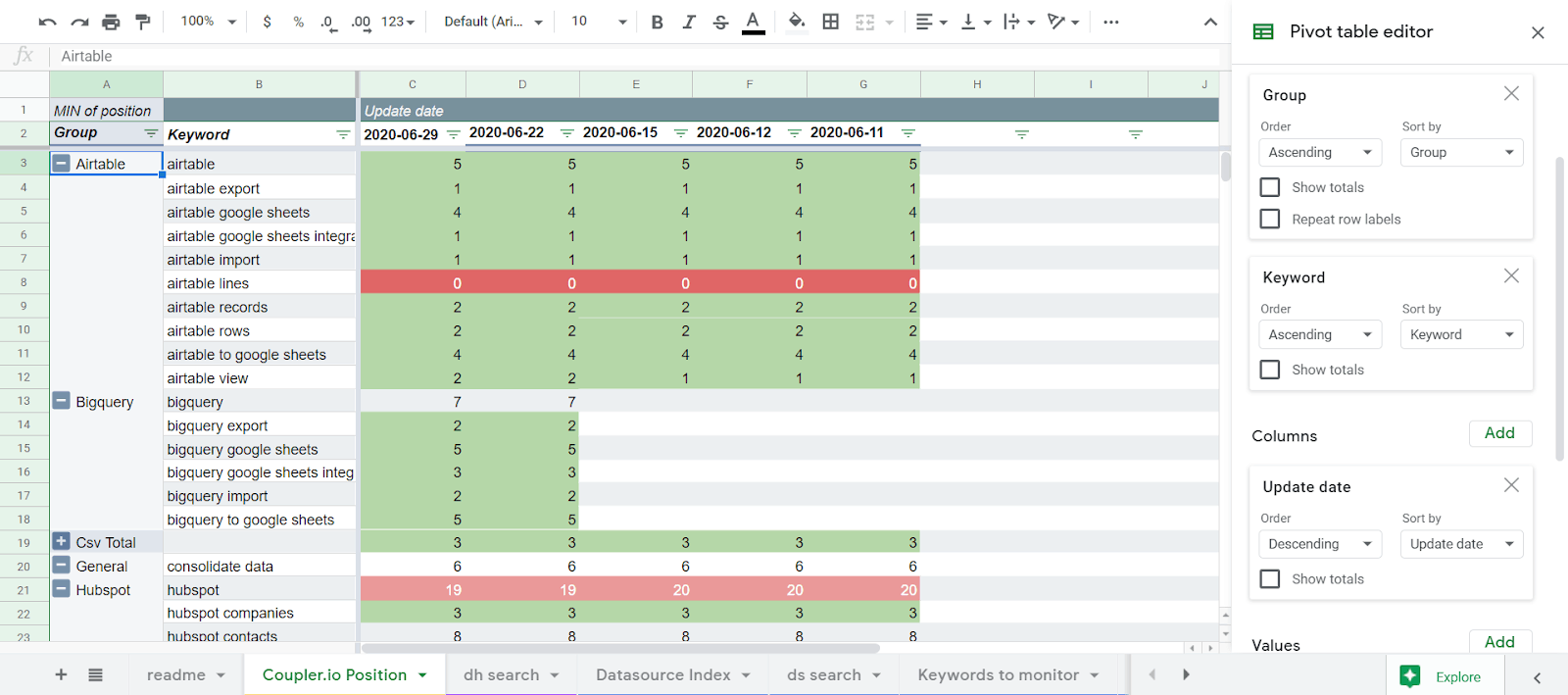Change Update date order Descending dropdown
The height and width of the screenshot is (695, 1568).
pos(1320,544)
